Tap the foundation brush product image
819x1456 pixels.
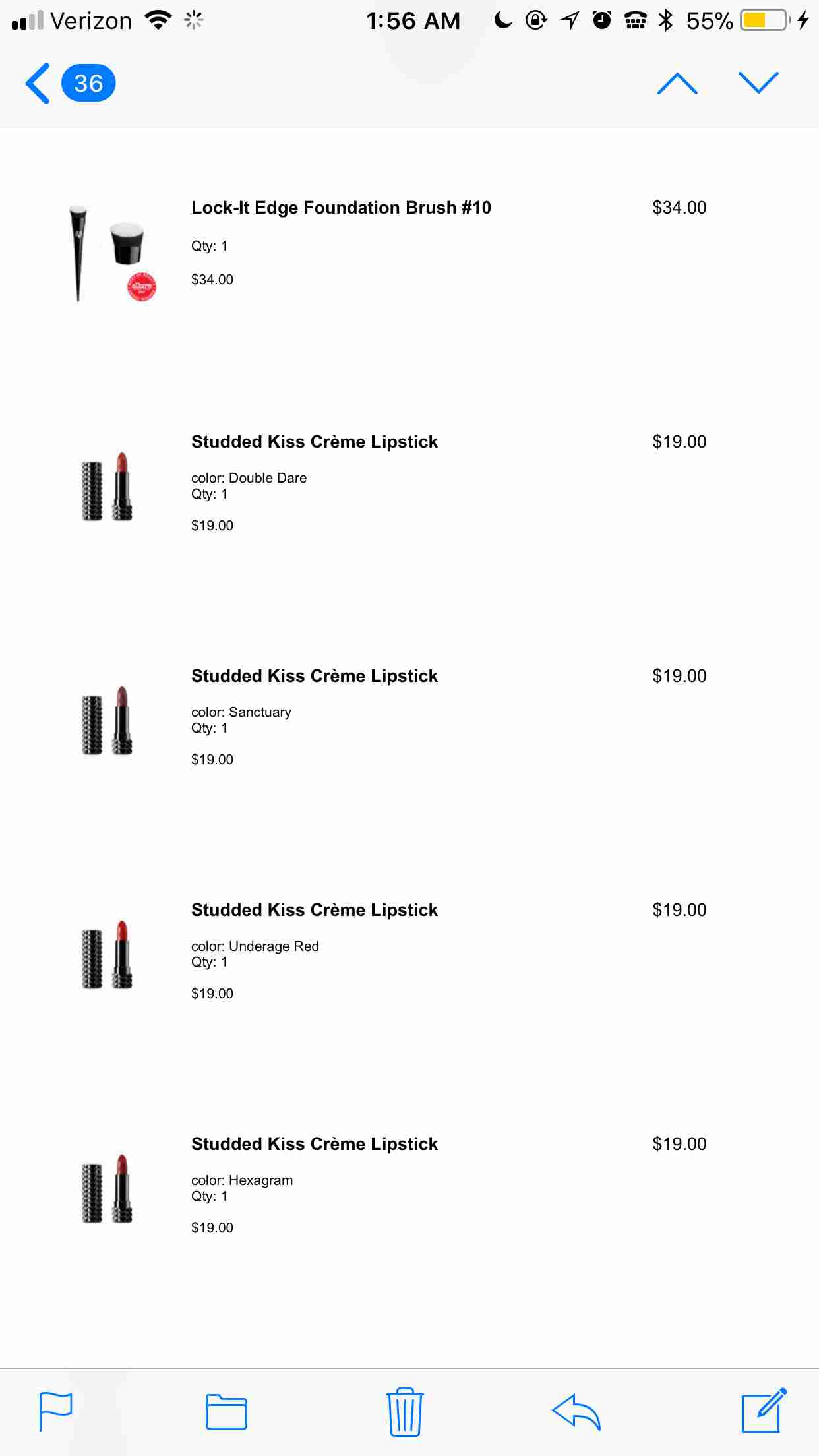click(109, 254)
